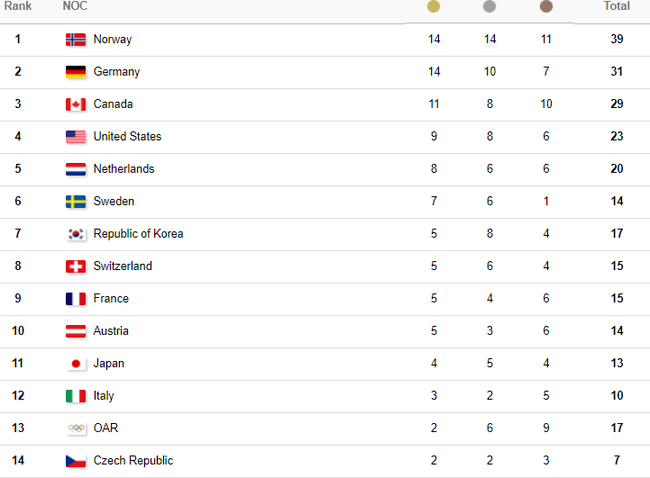The height and width of the screenshot is (478, 650).
Task: Click the bronze medal column header
Action: (x=545, y=7)
